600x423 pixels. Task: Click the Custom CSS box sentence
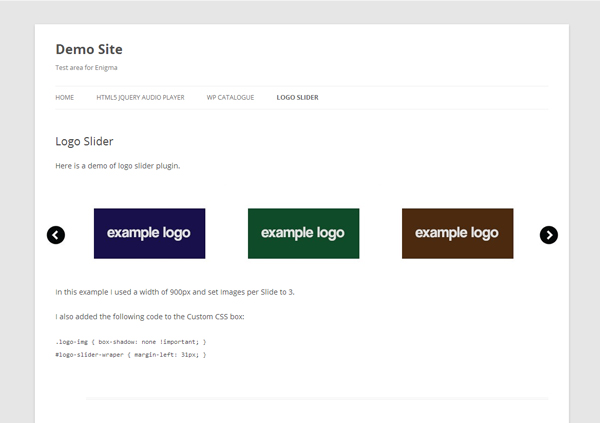(150, 316)
